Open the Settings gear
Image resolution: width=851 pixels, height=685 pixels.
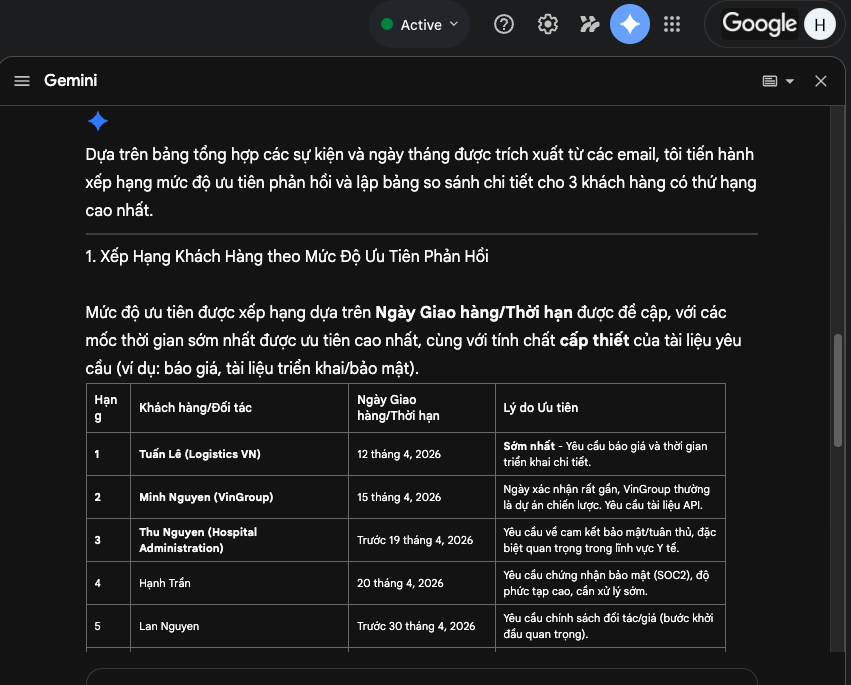(547, 24)
